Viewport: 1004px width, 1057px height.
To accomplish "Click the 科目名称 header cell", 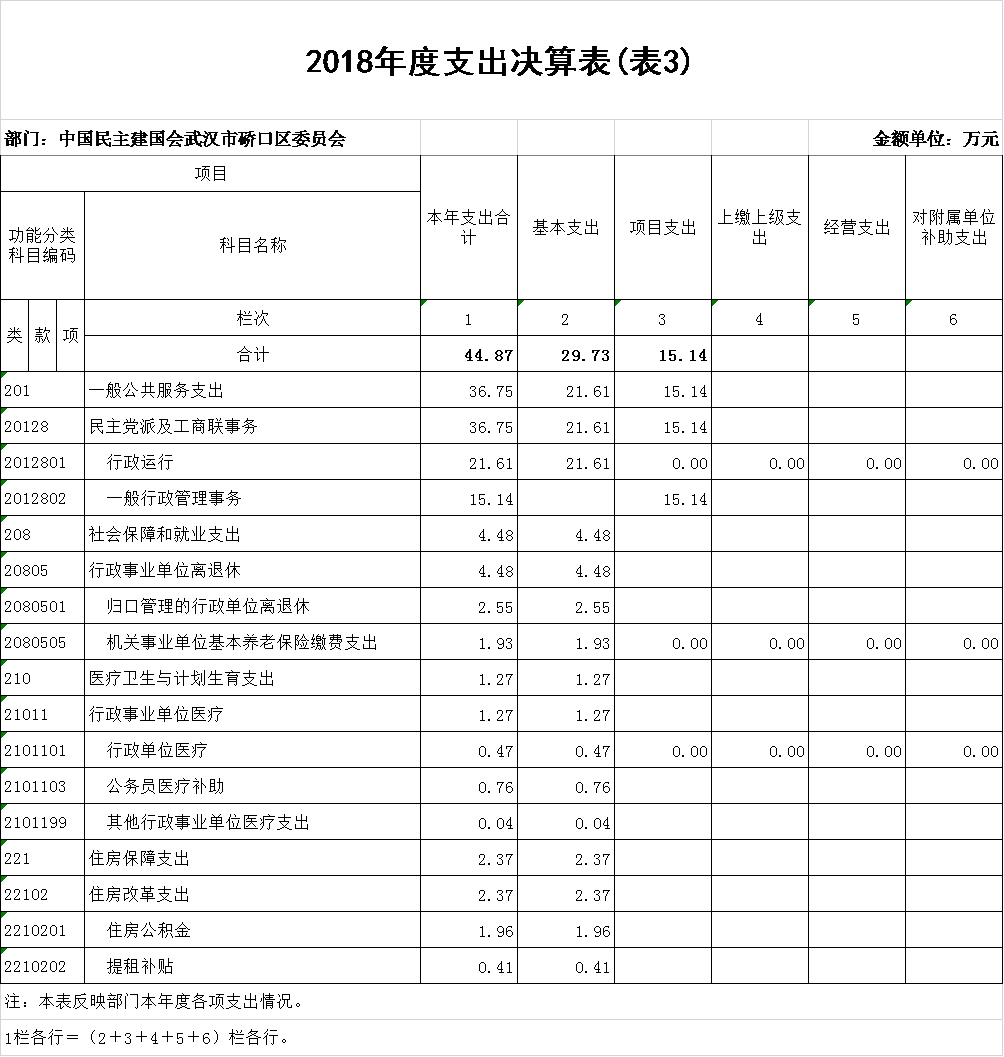I will [x=252, y=245].
